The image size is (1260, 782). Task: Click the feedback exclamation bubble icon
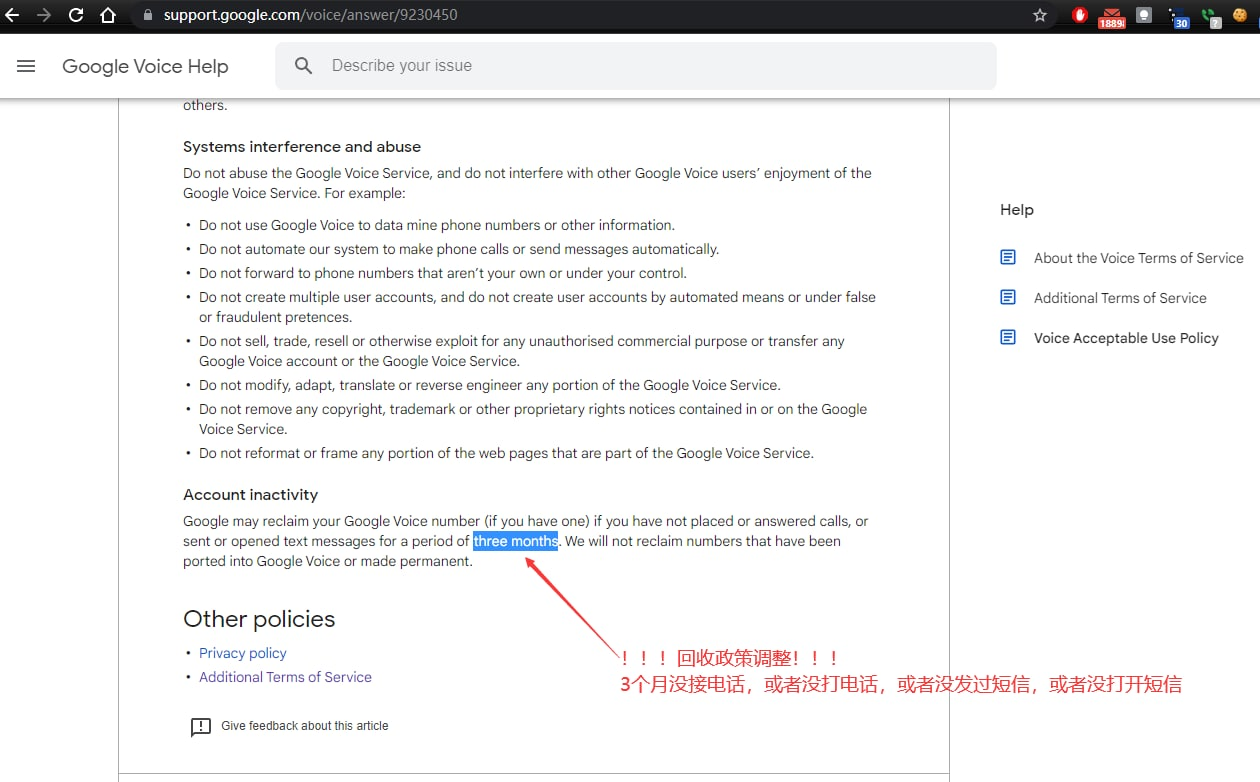click(x=201, y=727)
